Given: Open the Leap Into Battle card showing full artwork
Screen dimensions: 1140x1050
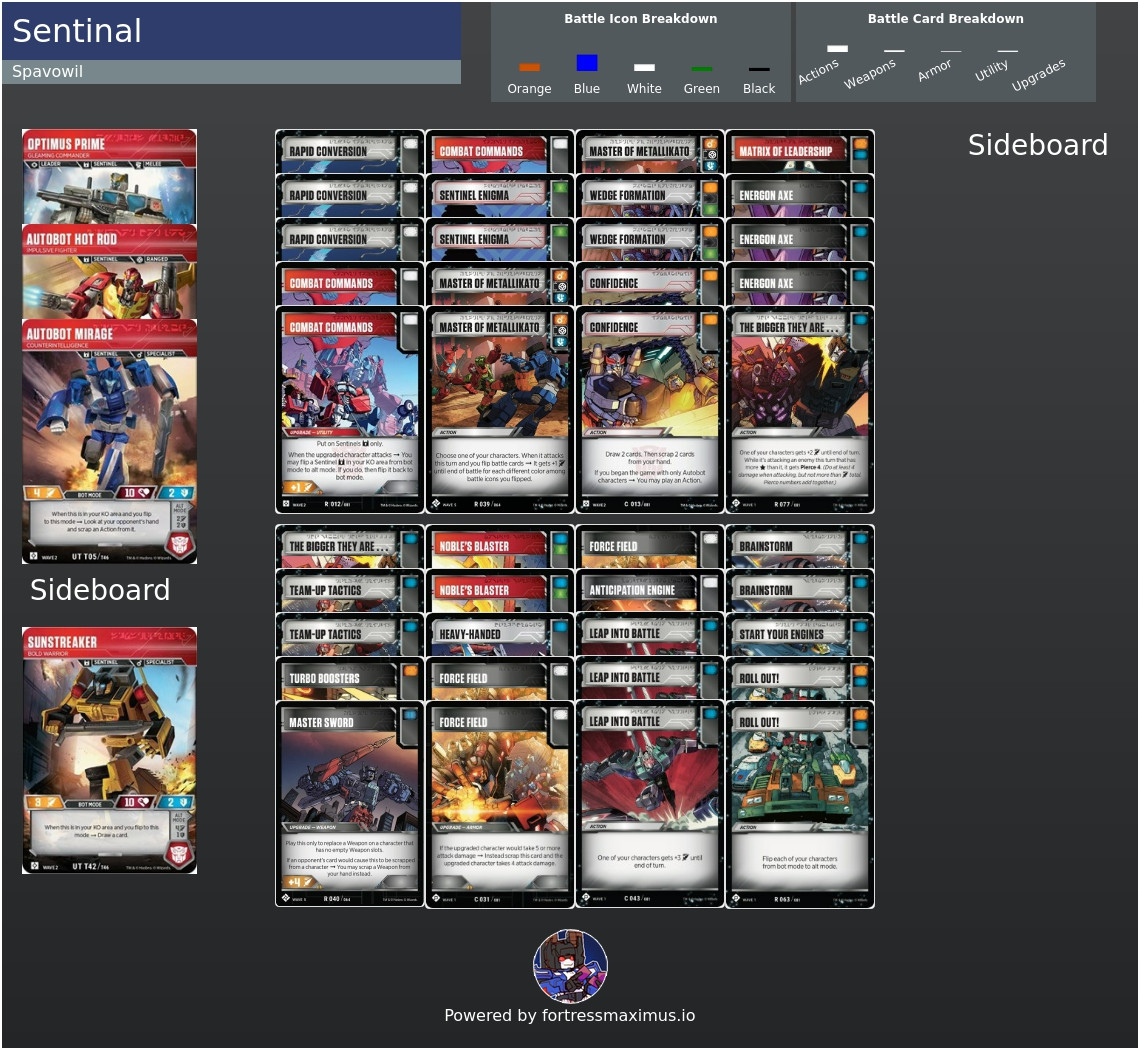Looking at the screenshot, I should pos(650,804).
